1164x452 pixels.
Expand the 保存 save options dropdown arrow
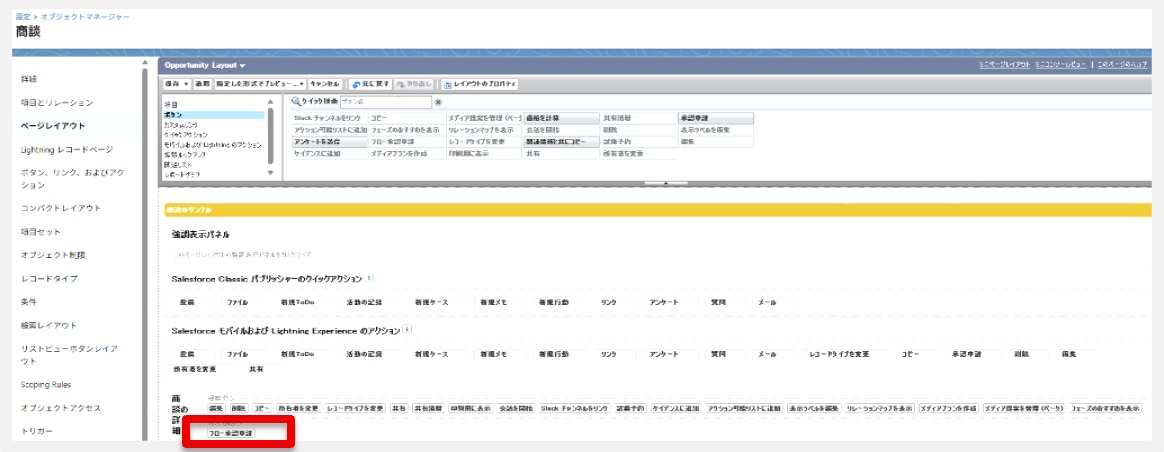pyautogui.click(x=186, y=84)
